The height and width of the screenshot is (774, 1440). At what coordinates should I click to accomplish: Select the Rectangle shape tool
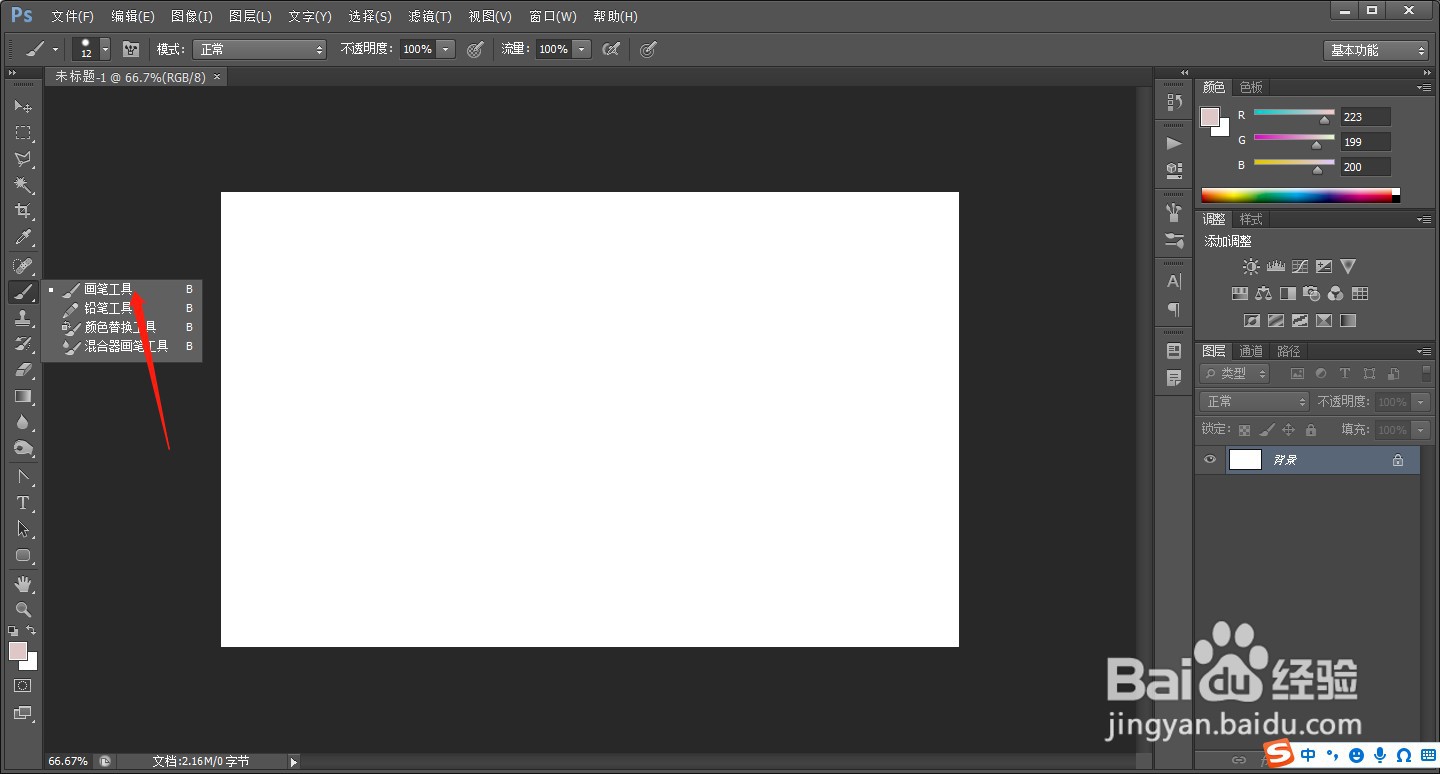pos(23,555)
